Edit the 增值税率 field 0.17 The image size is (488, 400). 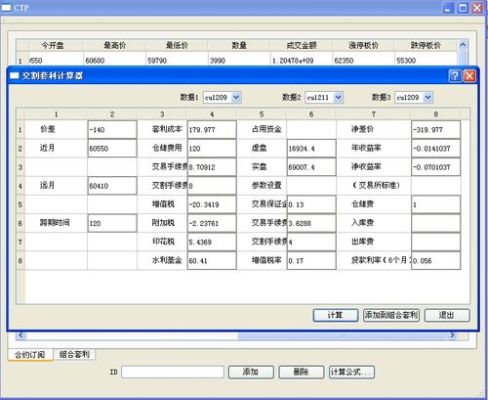point(311,260)
